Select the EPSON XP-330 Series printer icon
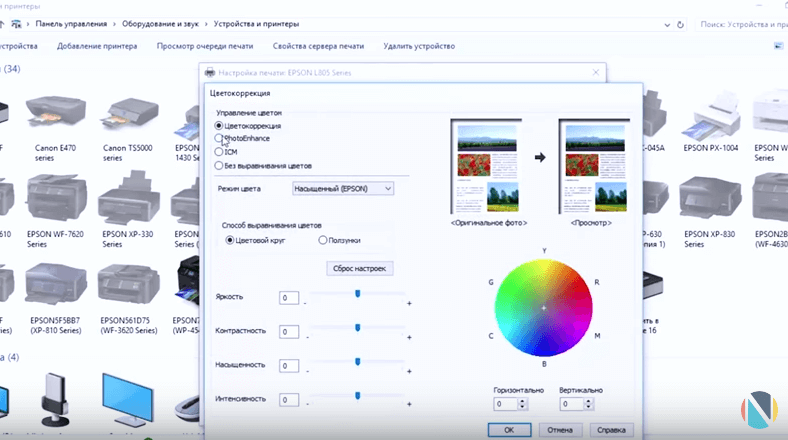Image resolution: width=788 pixels, height=440 pixels. click(x=129, y=198)
